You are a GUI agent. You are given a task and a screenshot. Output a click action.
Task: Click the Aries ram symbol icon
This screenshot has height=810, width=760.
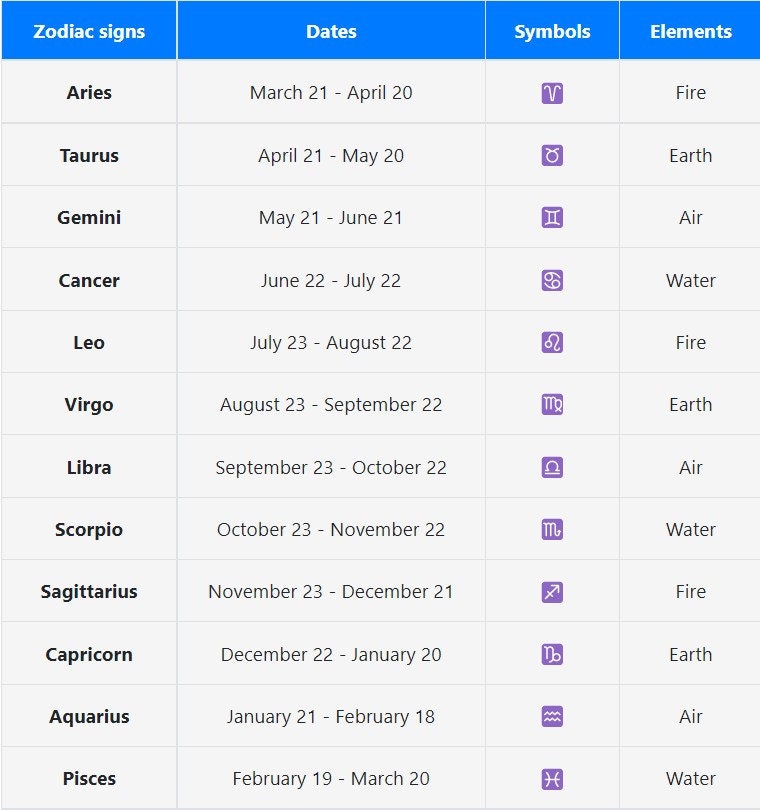click(x=552, y=93)
